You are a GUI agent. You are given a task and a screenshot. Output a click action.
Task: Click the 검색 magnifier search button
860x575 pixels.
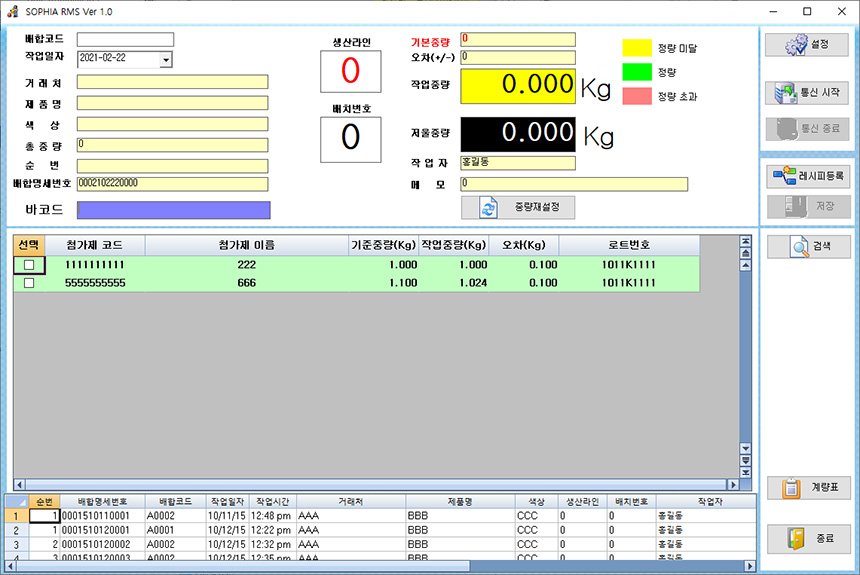click(x=808, y=247)
